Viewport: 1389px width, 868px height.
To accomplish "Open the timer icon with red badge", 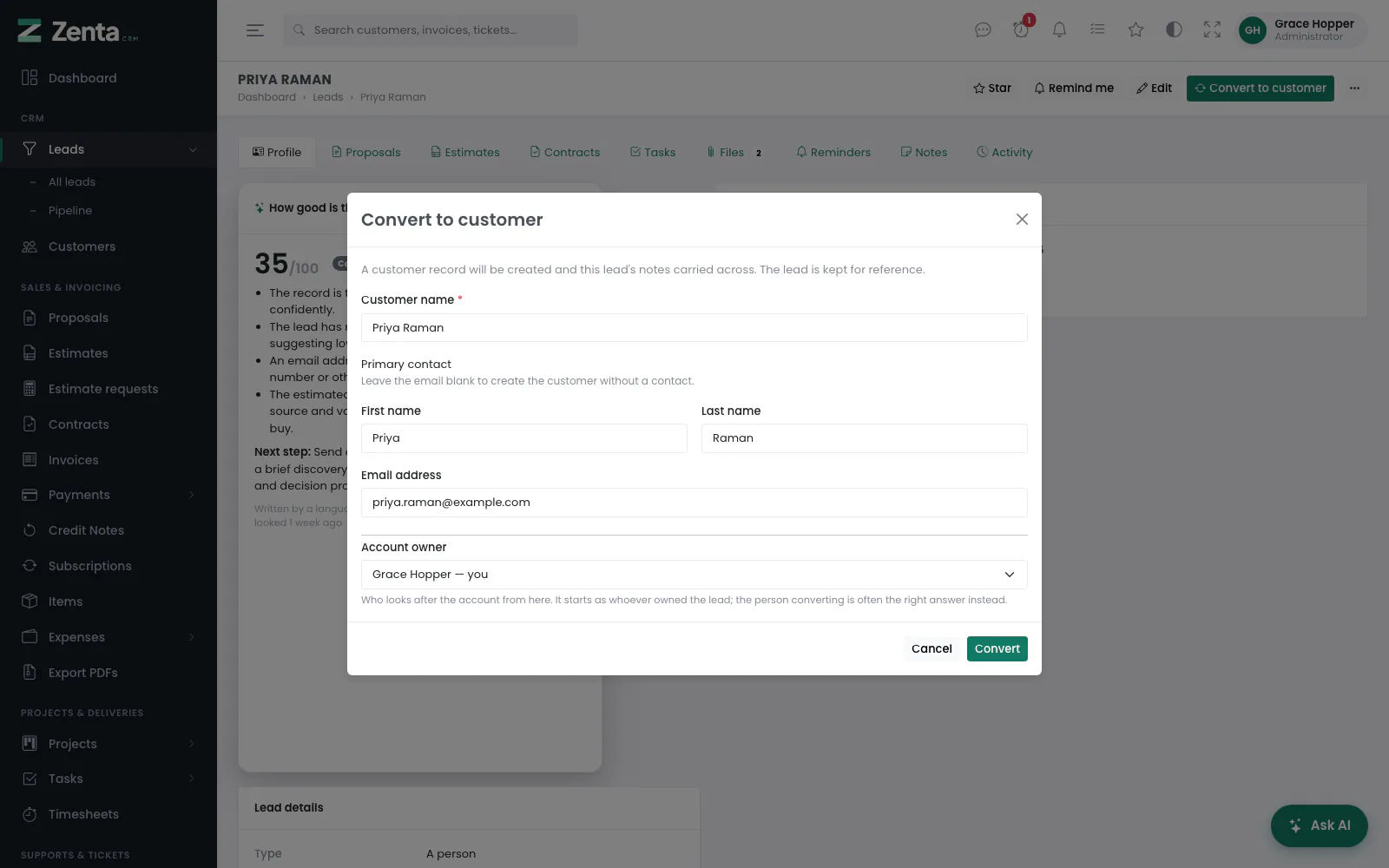I will click(x=1021, y=30).
